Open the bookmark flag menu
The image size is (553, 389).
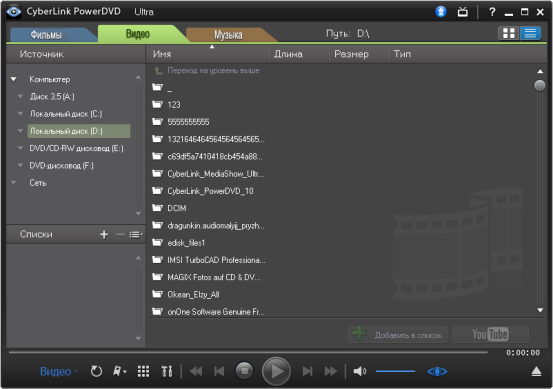(119, 371)
